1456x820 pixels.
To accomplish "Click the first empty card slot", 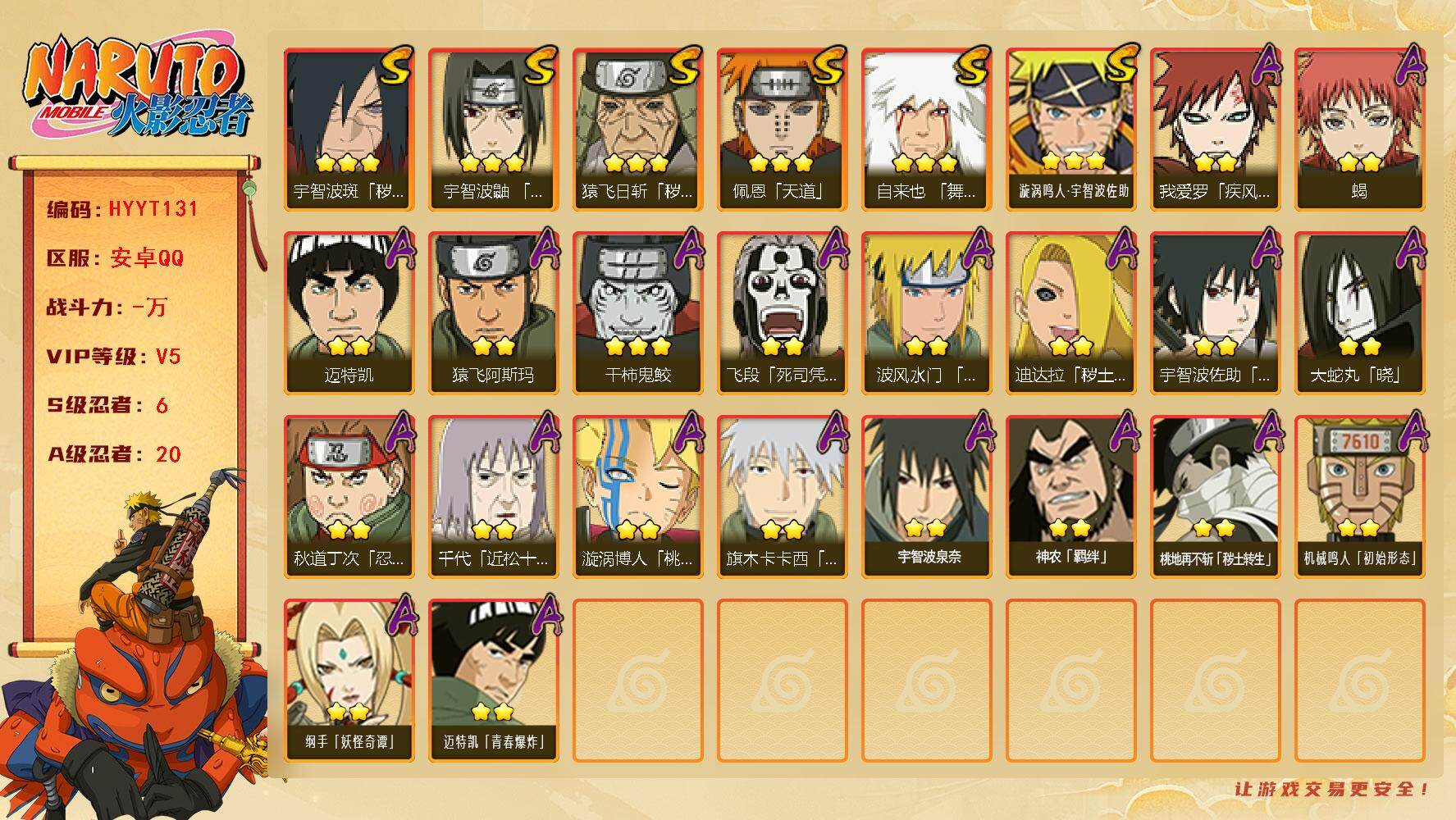I will (x=637, y=681).
